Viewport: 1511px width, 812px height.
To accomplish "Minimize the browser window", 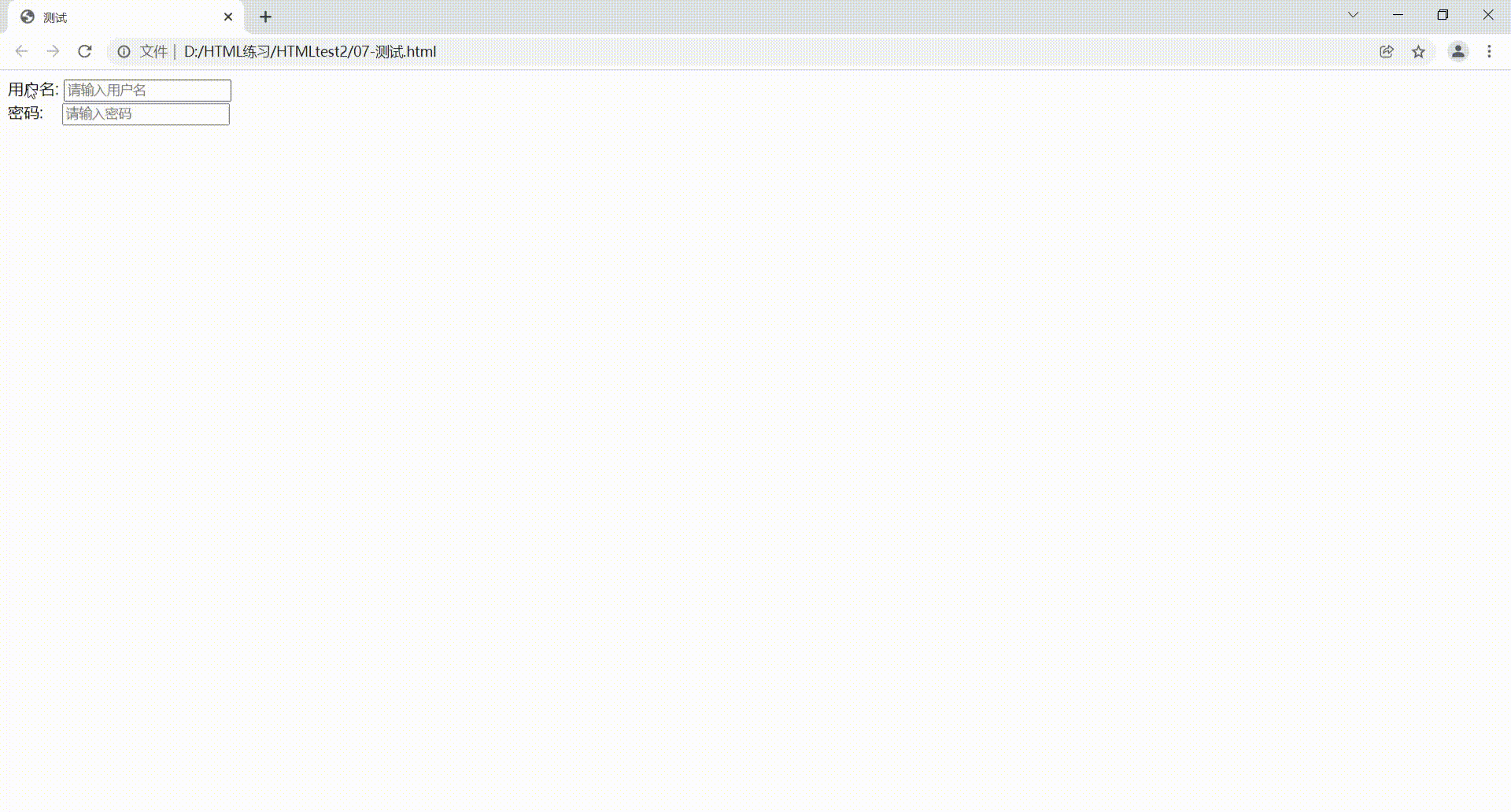I will click(x=1398, y=15).
